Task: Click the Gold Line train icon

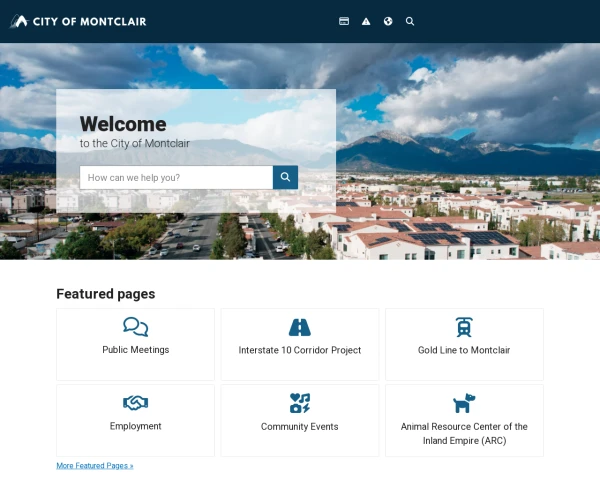Action: coord(464,327)
